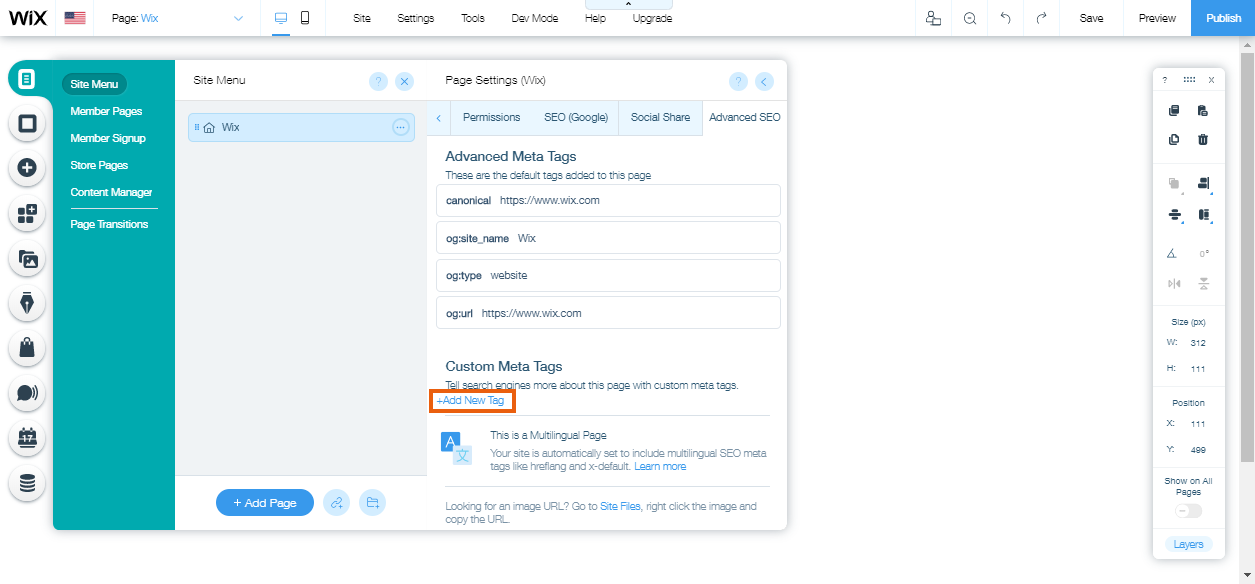Select Page Transitions in the side menu

pyautogui.click(x=109, y=224)
